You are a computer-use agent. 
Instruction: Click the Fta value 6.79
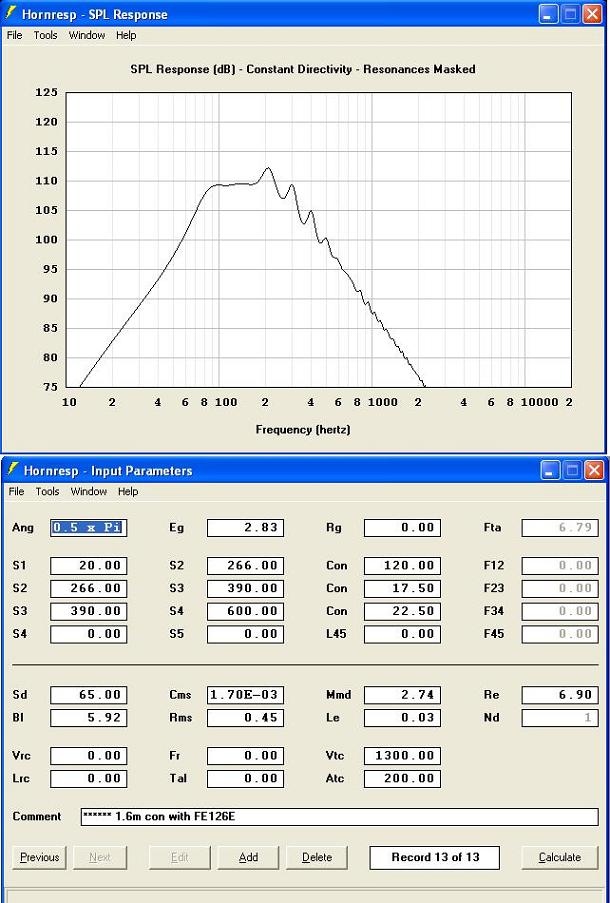[560, 528]
